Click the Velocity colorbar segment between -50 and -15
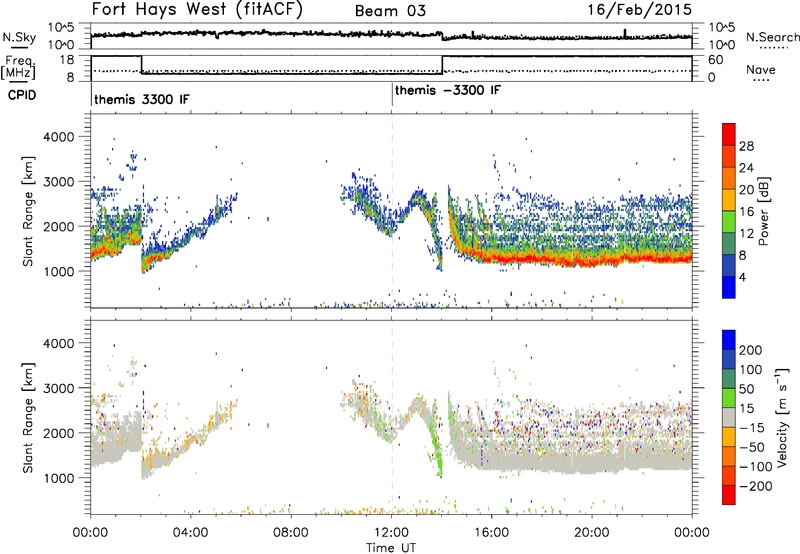 [x=729, y=437]
